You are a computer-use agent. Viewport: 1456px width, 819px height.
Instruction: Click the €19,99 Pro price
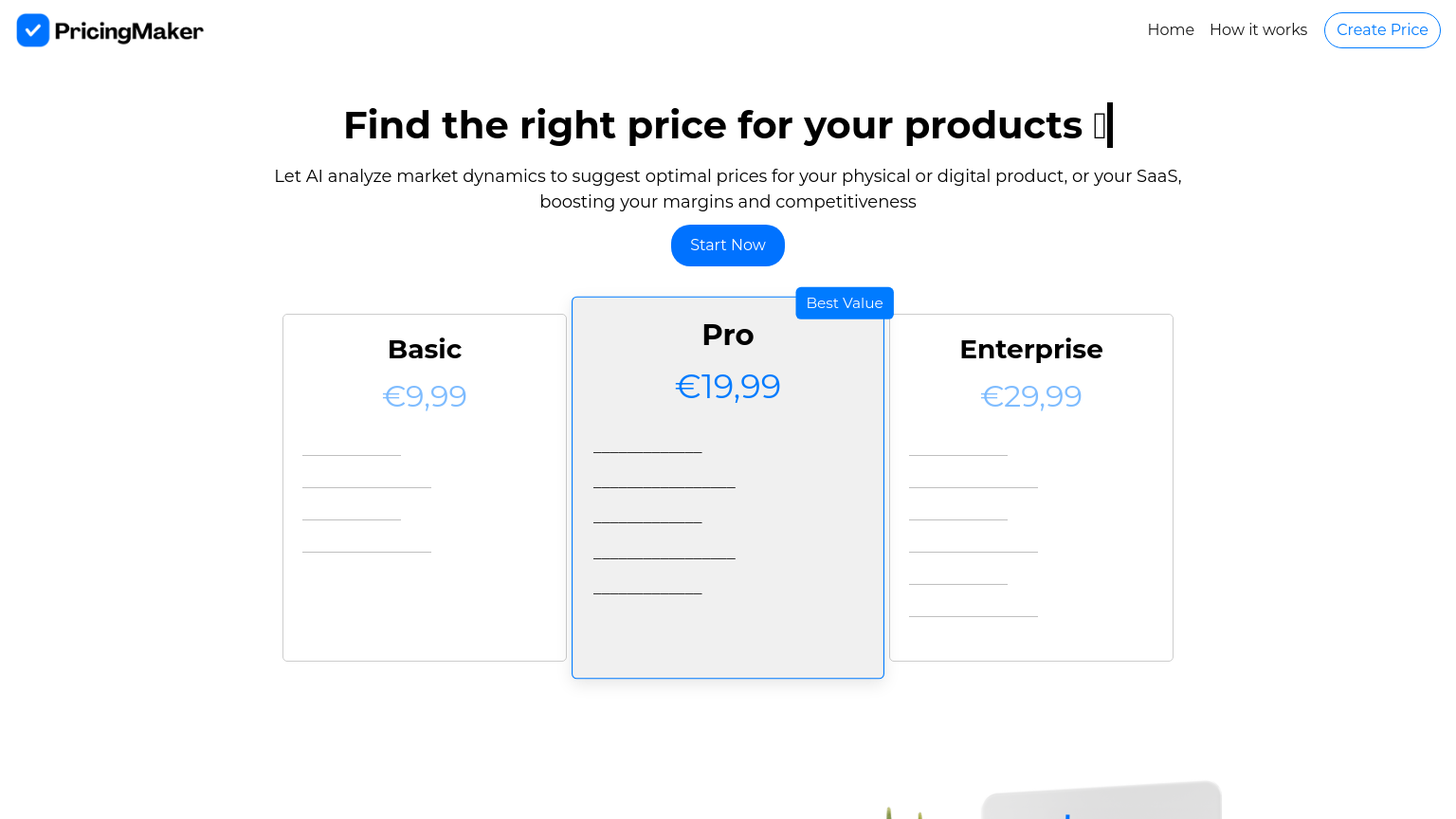click(x=728, y=386)
